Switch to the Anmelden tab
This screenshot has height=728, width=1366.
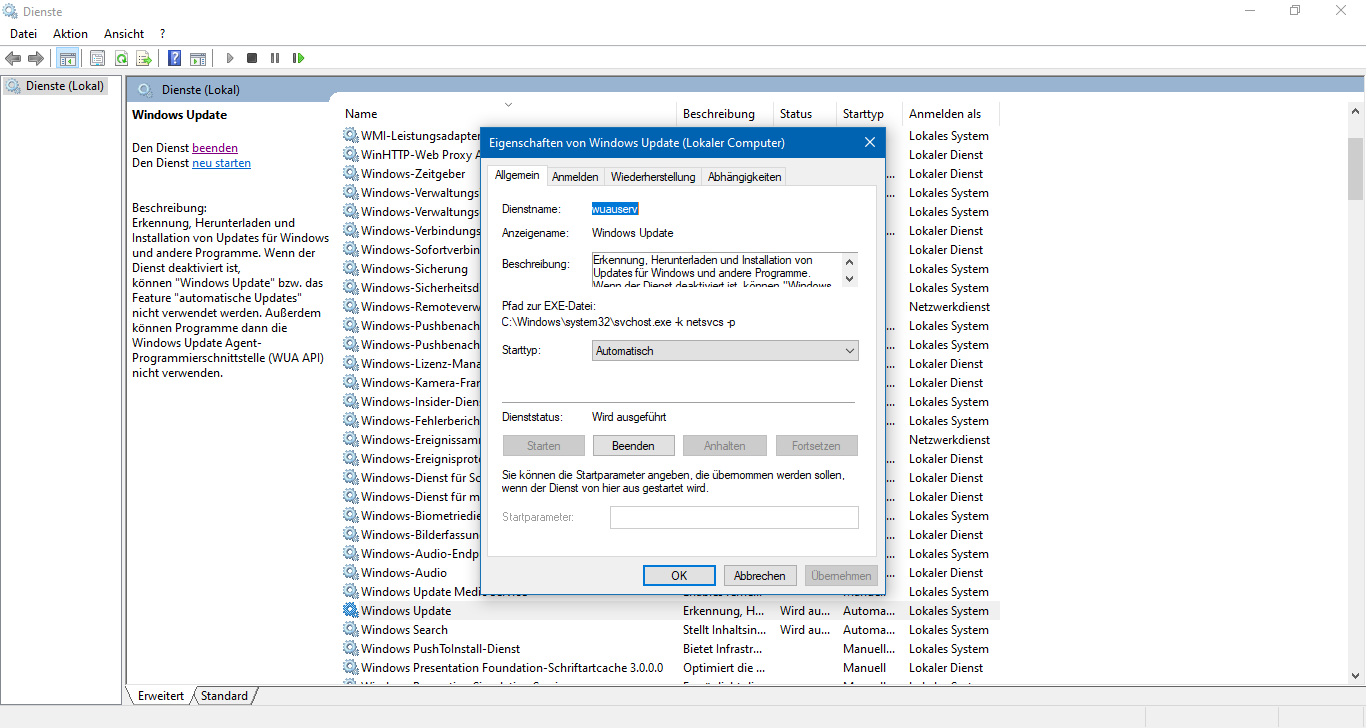click(x=575, y=177)
